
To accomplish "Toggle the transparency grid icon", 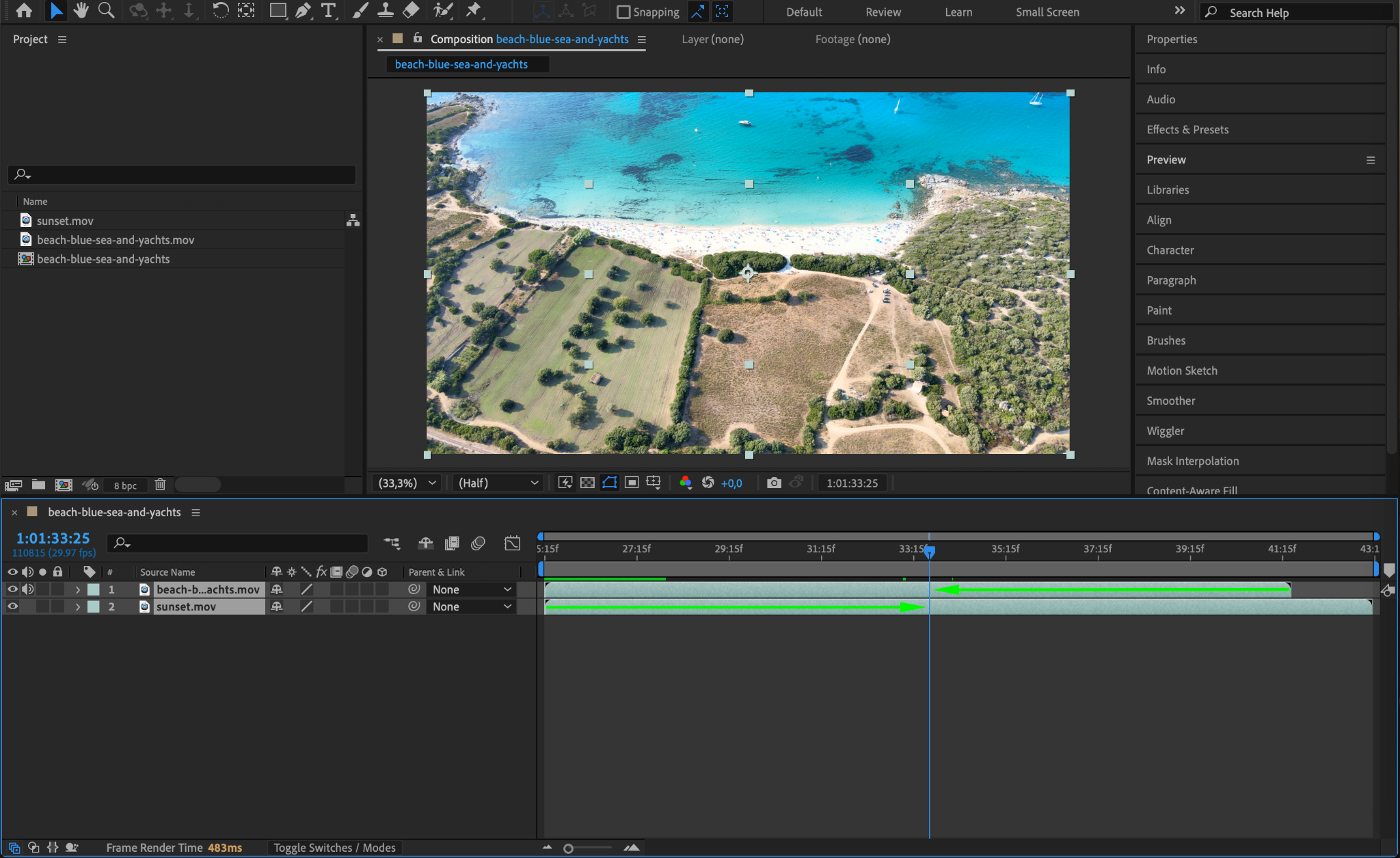I will click(x=587, y=483).
